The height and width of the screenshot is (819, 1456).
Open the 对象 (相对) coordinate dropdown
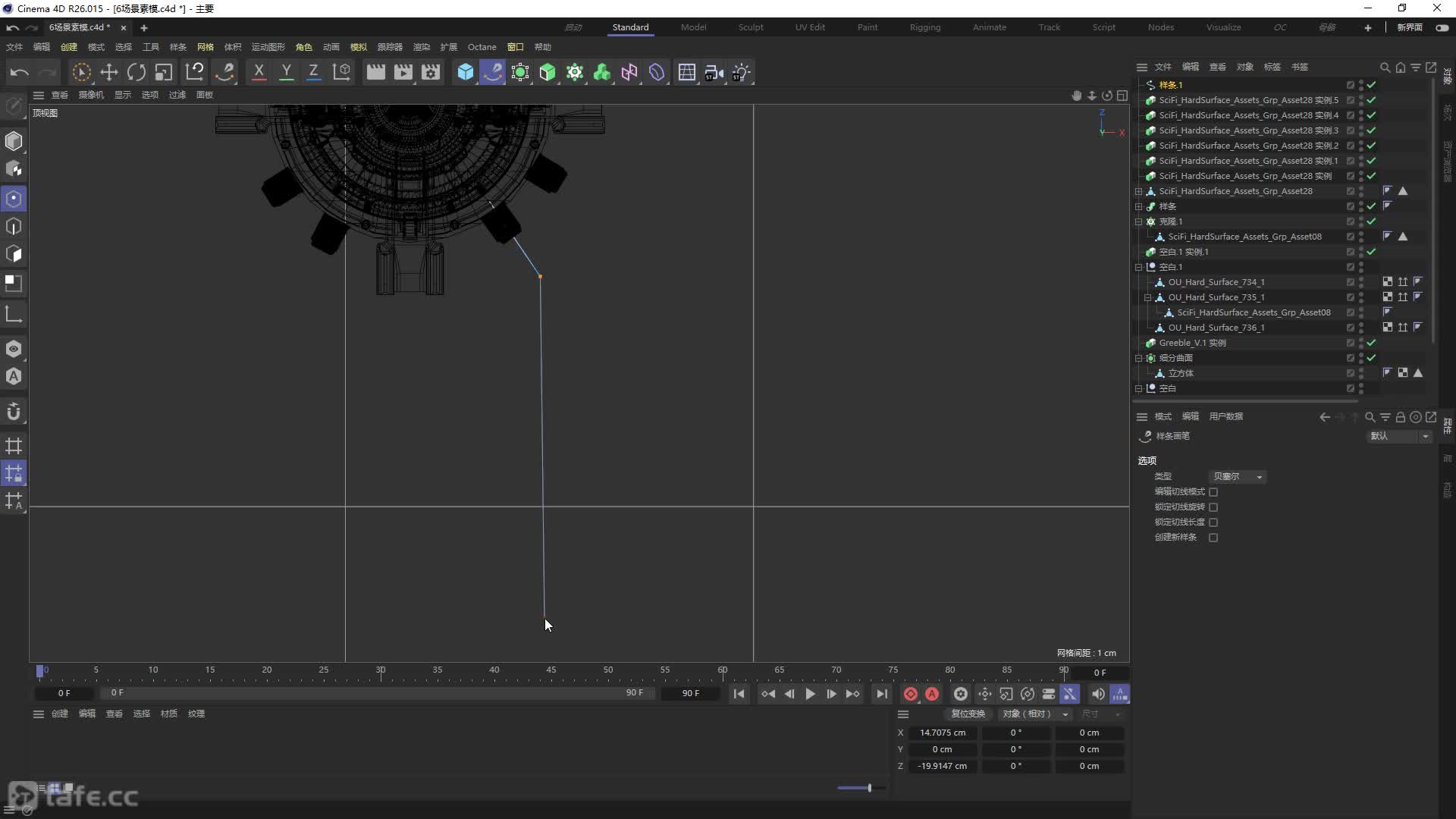[1035, 714]
